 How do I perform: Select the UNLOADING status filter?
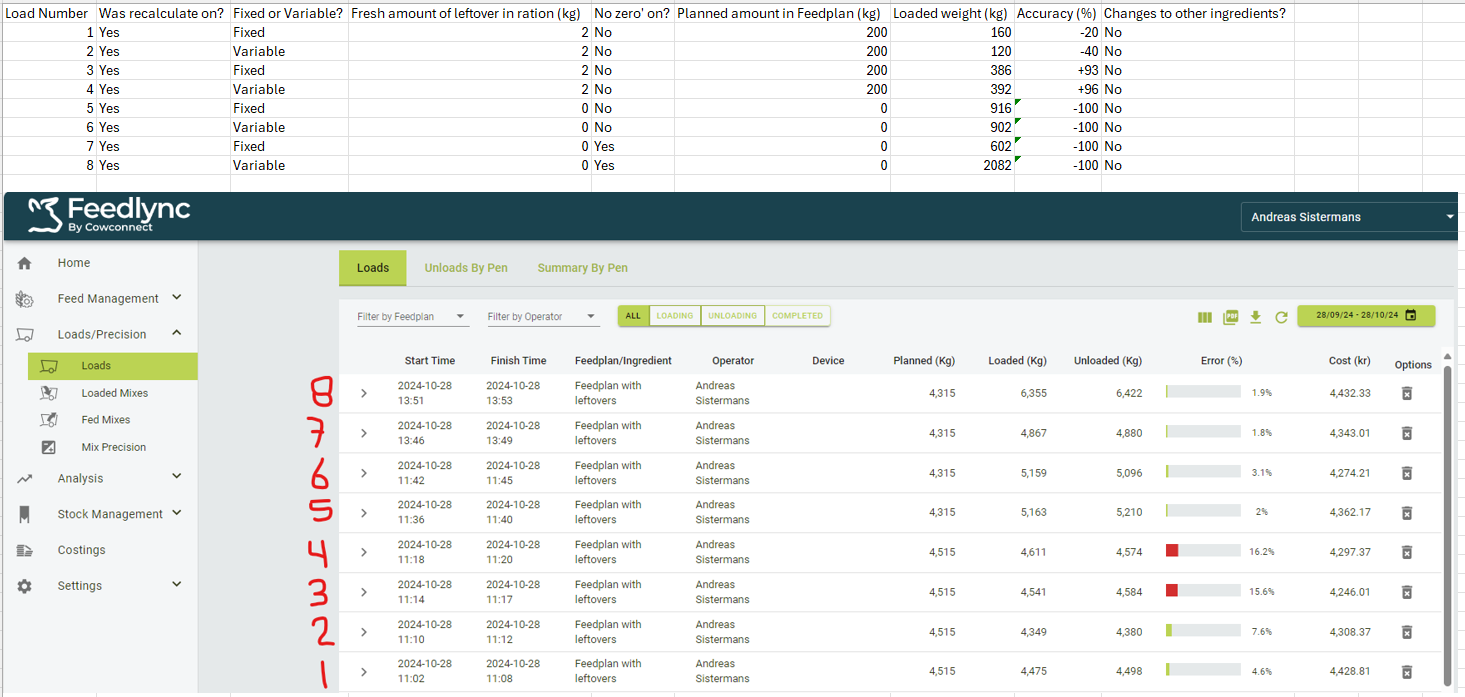tap(733, 316)
